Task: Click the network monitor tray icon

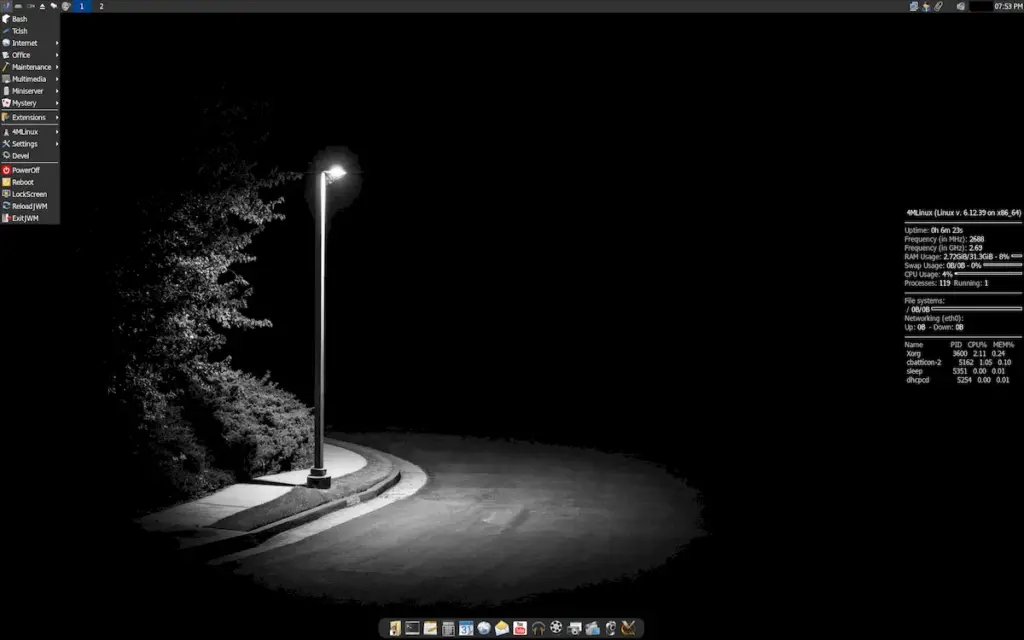Action: coord(914,6)
